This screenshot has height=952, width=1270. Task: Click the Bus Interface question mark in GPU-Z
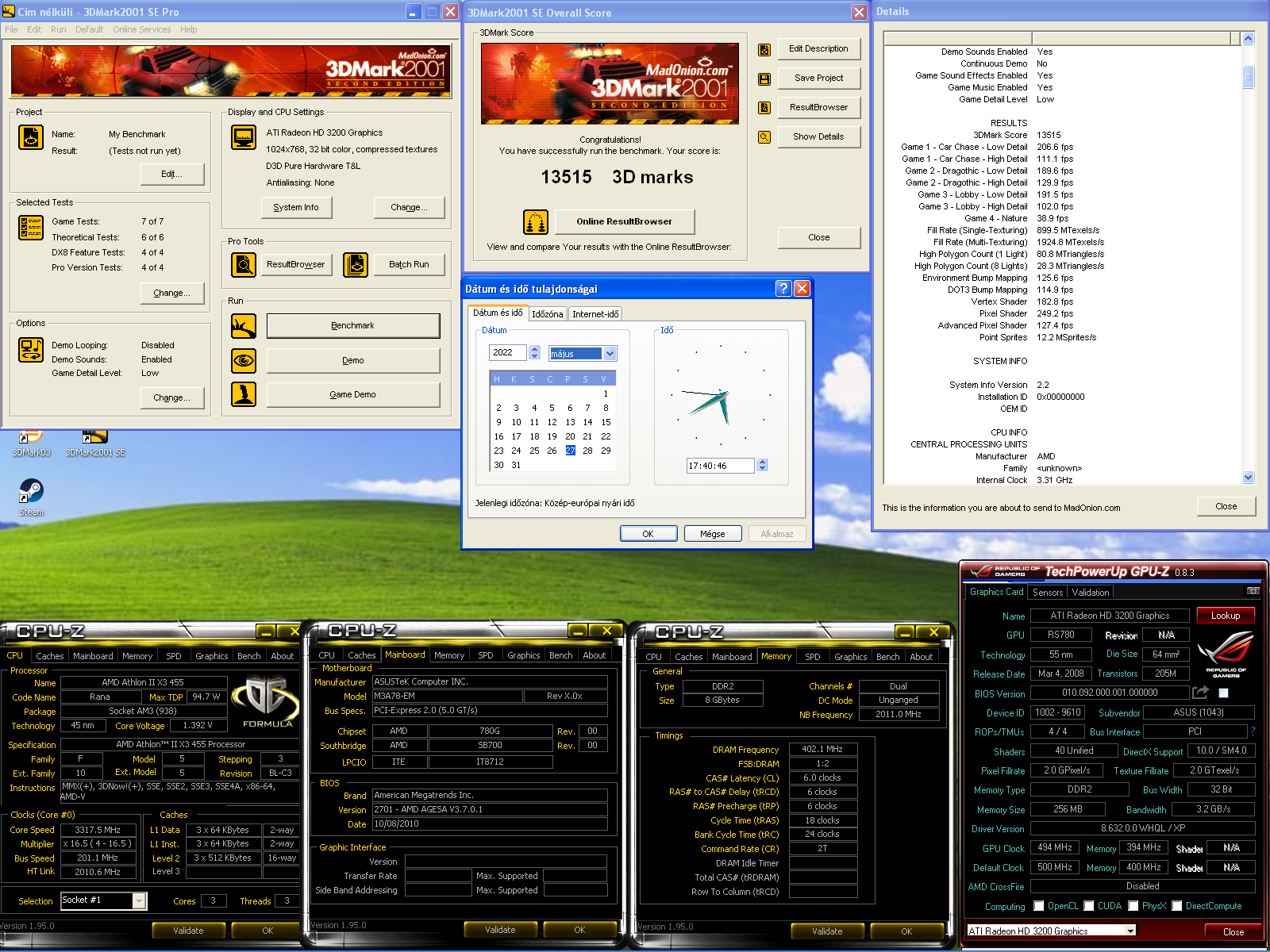[1253, 731]
